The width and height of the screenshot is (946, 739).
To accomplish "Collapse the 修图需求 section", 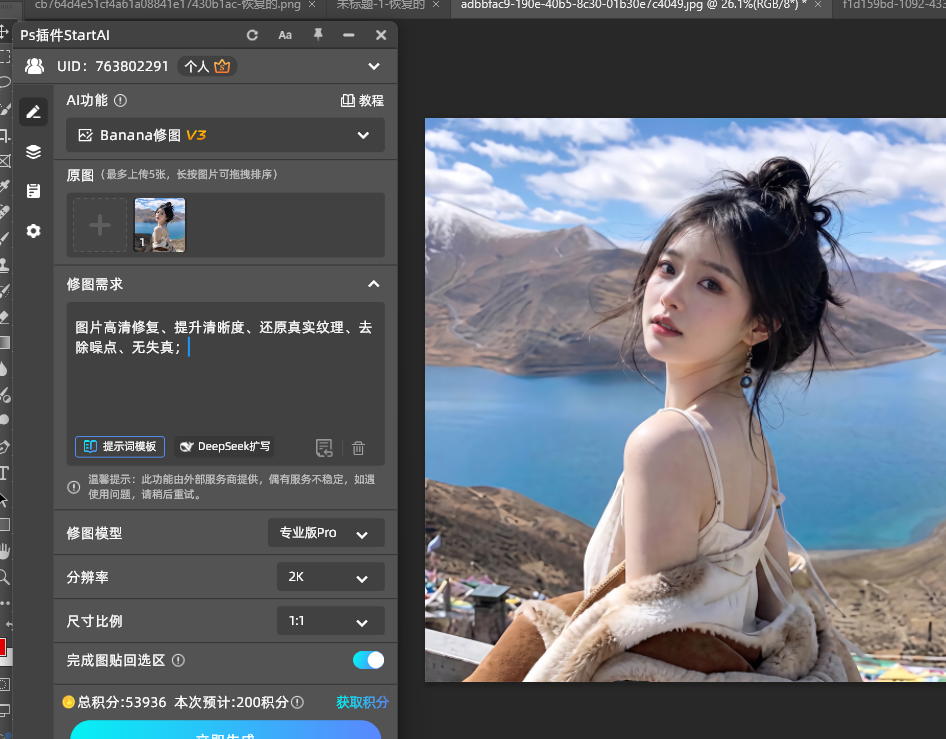I will point(373,284).
